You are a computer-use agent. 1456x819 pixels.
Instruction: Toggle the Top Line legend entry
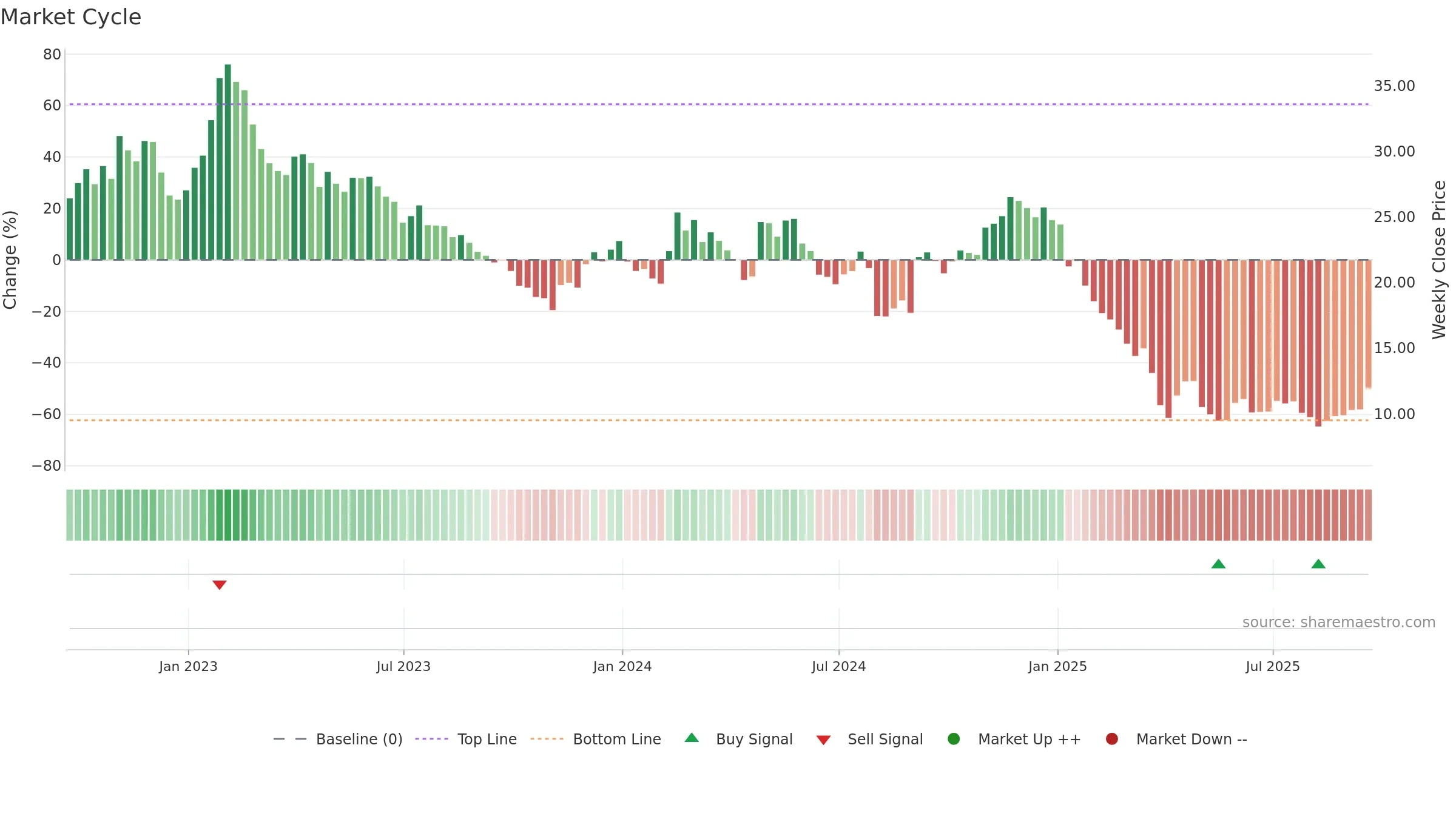(466, 739)
